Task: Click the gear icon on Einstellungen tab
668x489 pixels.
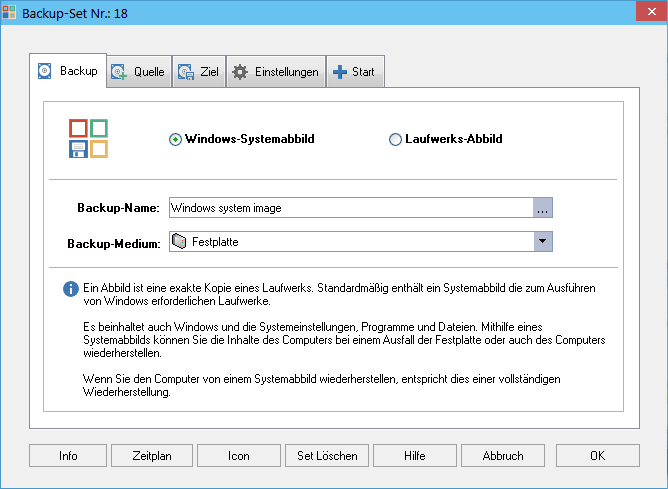Action: pyautogui.click(x=240, y=72)
